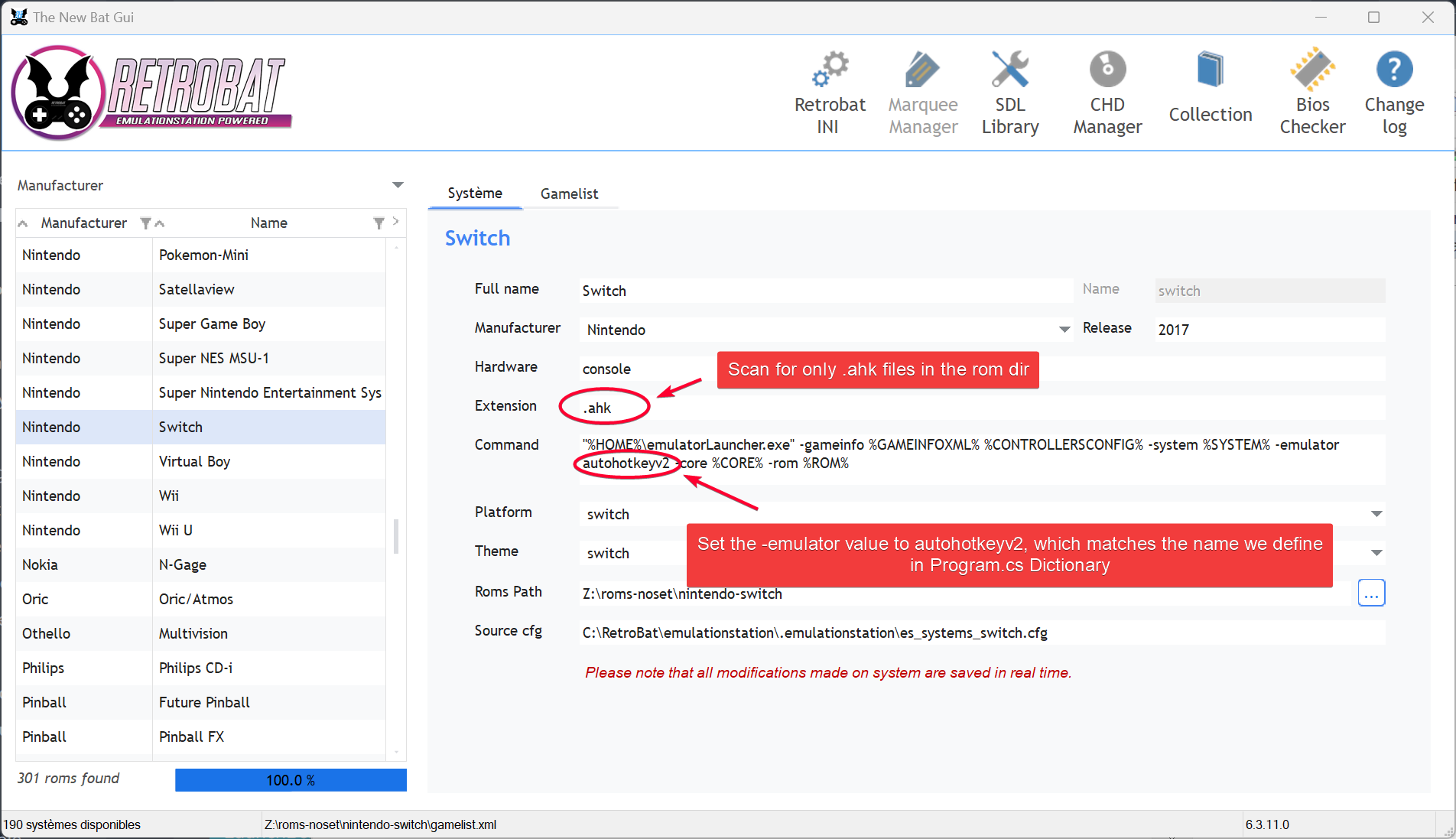The height and width of the screenshot is (839, 1456).
Task: Open the Retrobat INI editor
Action: [x=830, y=93]
